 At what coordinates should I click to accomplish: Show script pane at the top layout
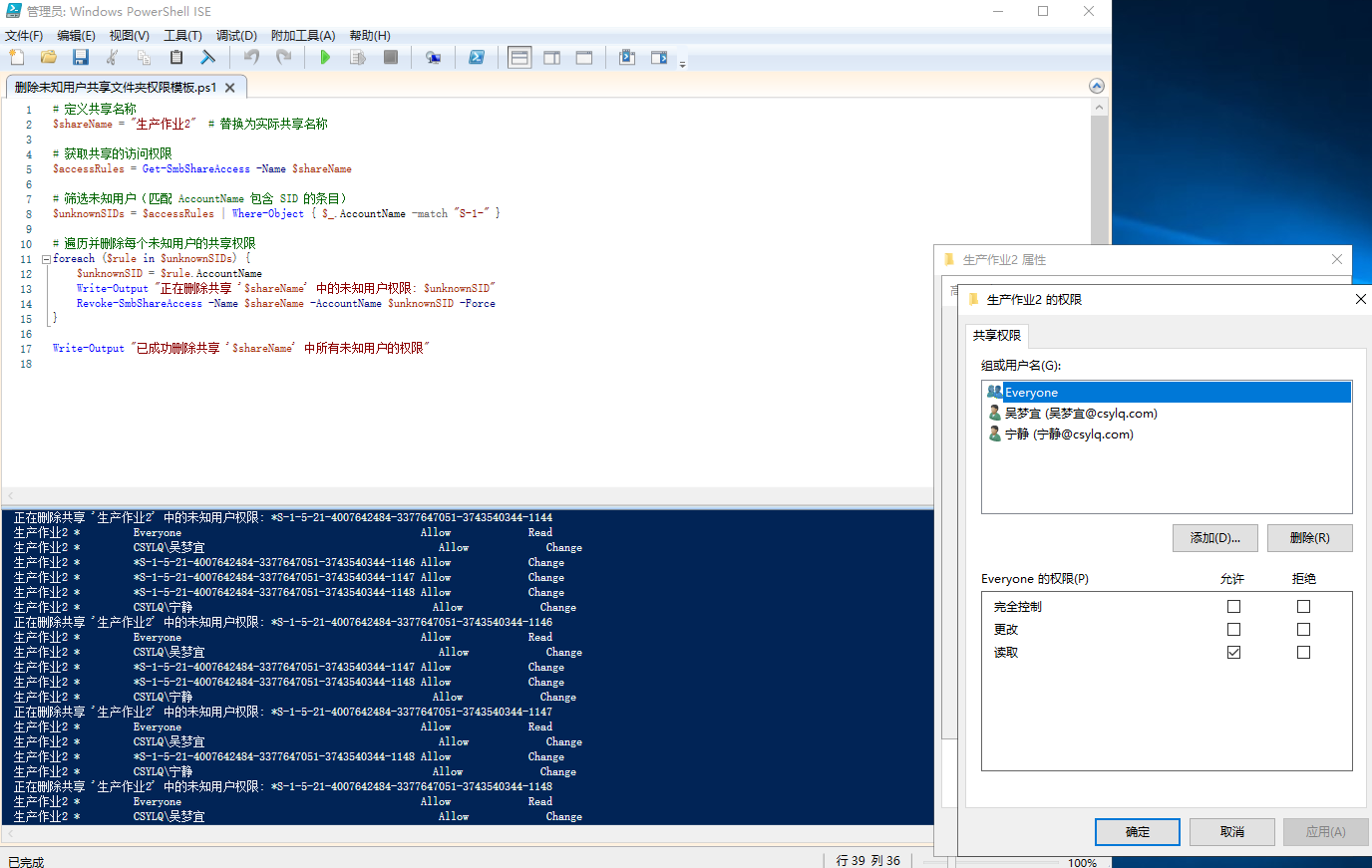(519, 58)
